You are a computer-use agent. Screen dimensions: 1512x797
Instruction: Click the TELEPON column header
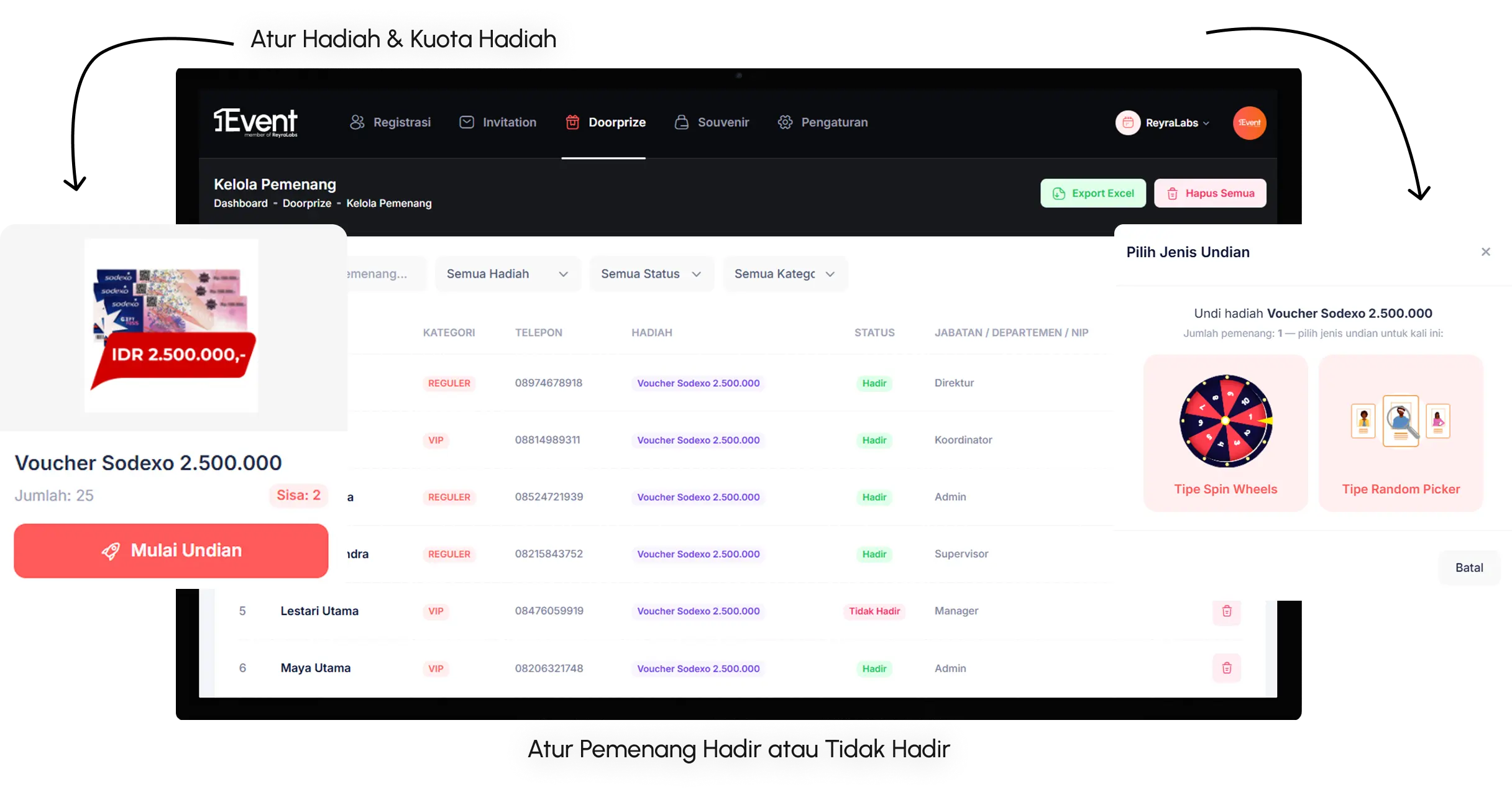tap(538, 332)
